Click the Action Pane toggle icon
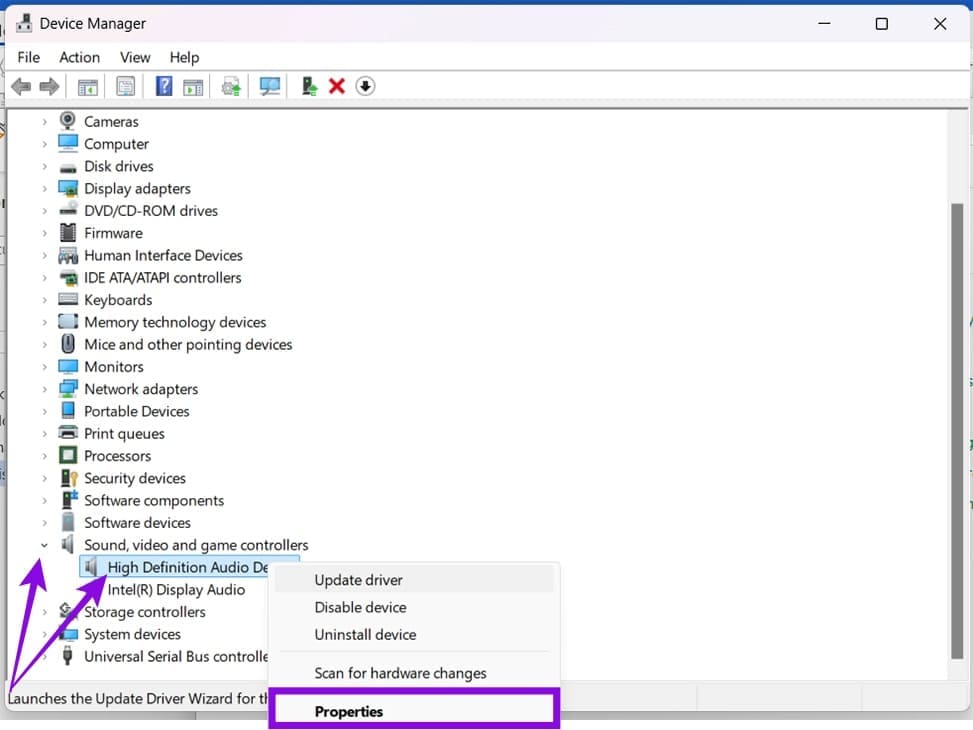 pyautogui.click(x=193, y=87)
